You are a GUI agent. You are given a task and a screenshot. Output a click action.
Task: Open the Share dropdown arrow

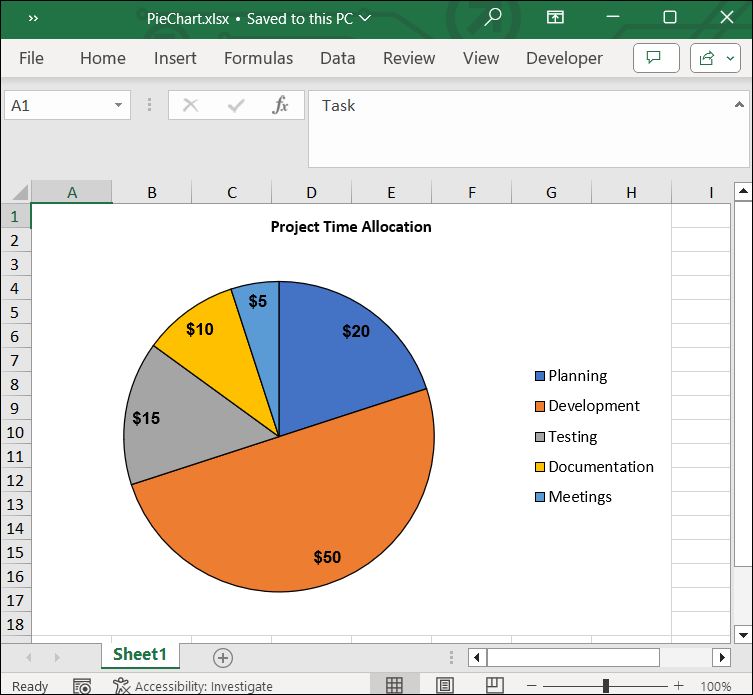pyautogui.click(x=730, y=58)
